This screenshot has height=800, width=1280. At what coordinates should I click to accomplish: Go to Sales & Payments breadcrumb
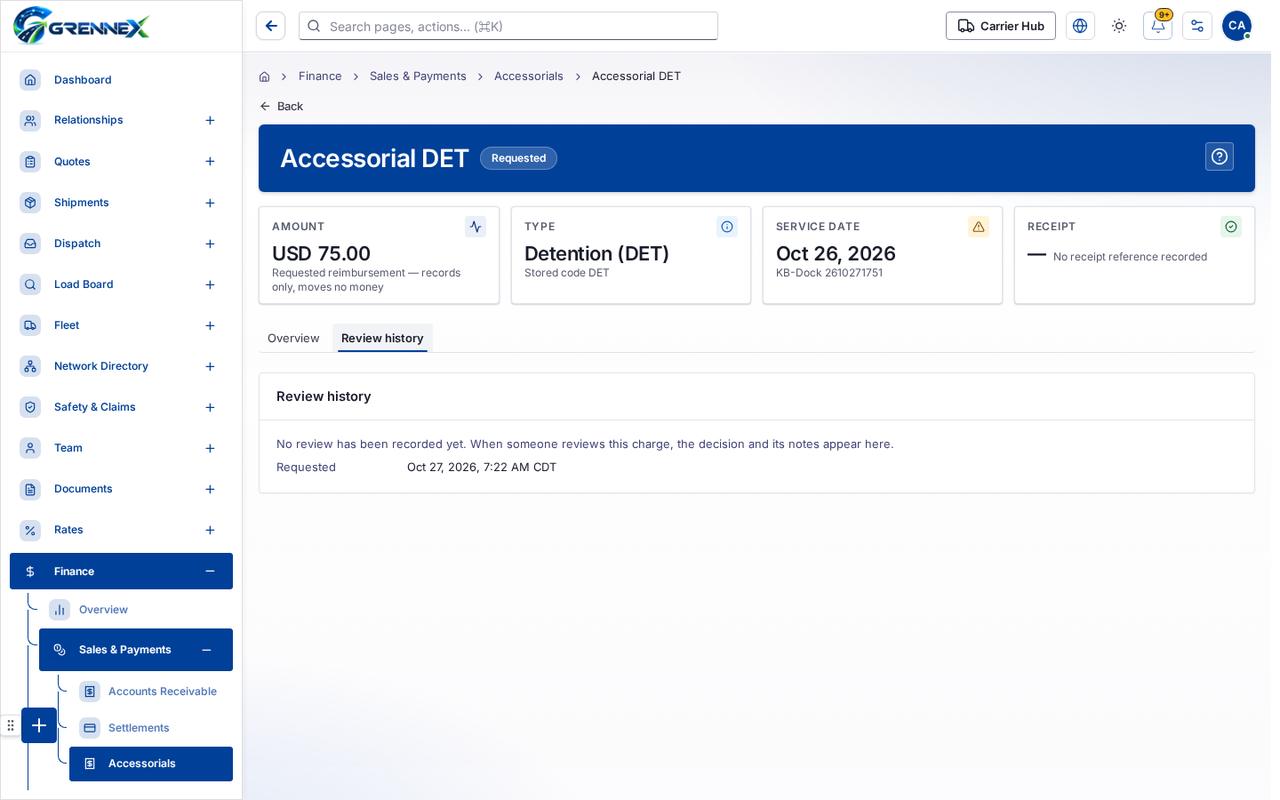point(418,76)
